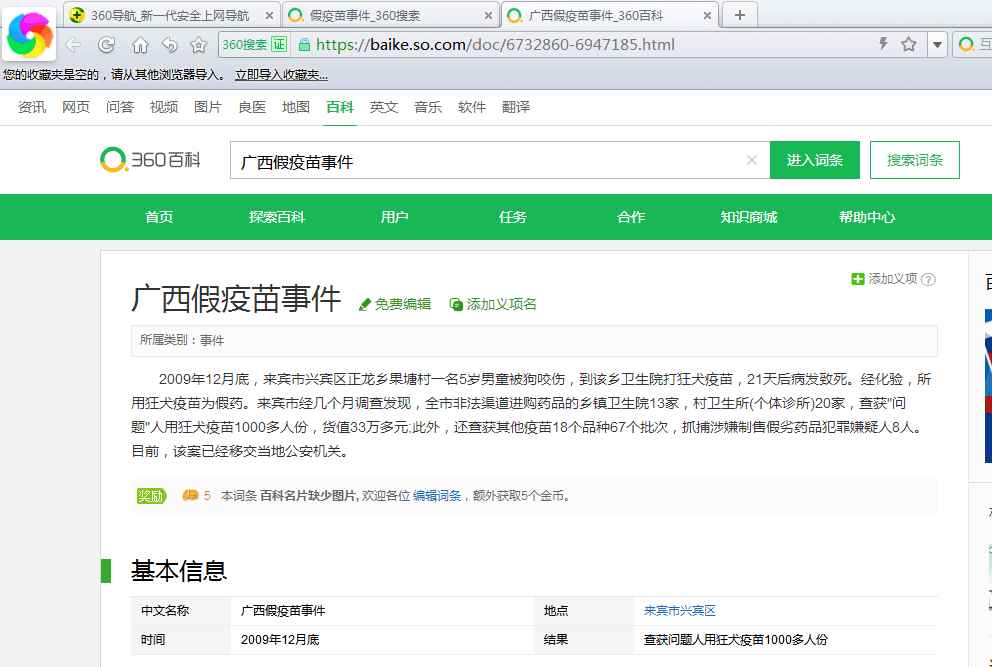992x667 pixels.
Task: Select 知识商城 in the green navigation bar
Action: click(x=748, y=217)
